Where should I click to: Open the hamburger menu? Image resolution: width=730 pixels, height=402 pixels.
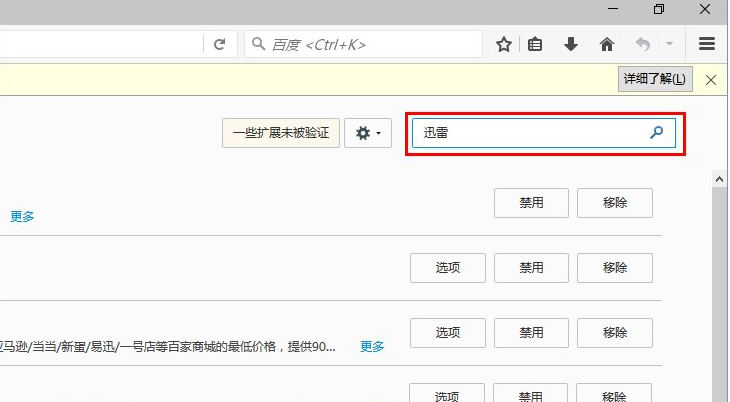707,44
